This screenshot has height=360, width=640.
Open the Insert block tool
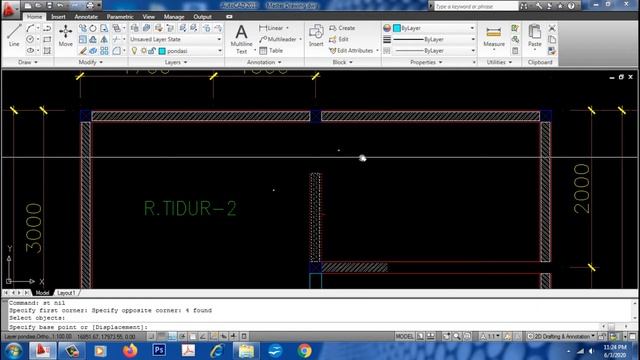tap(316, 35)
